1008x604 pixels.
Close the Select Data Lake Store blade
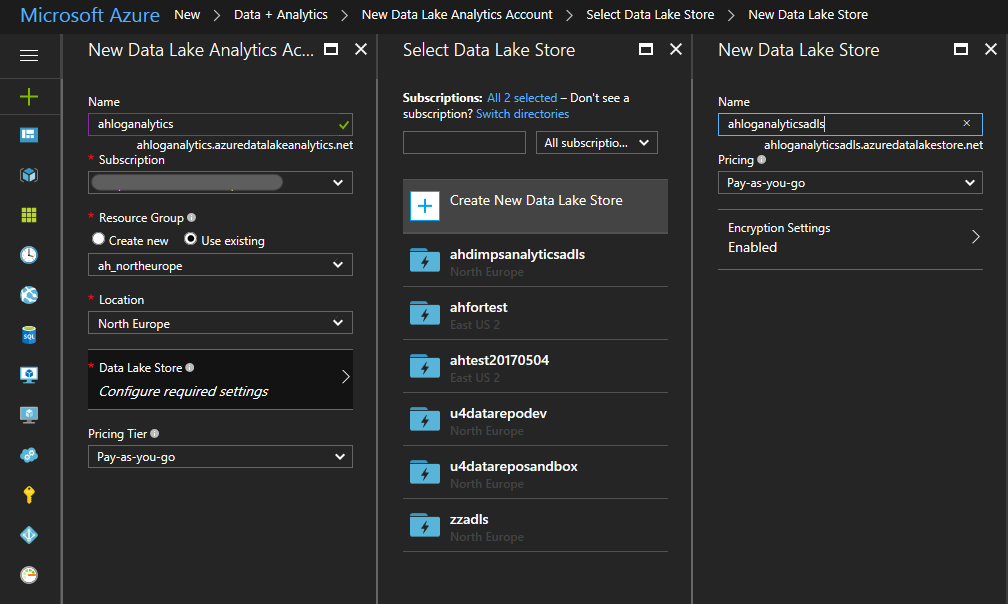[676, 49]
